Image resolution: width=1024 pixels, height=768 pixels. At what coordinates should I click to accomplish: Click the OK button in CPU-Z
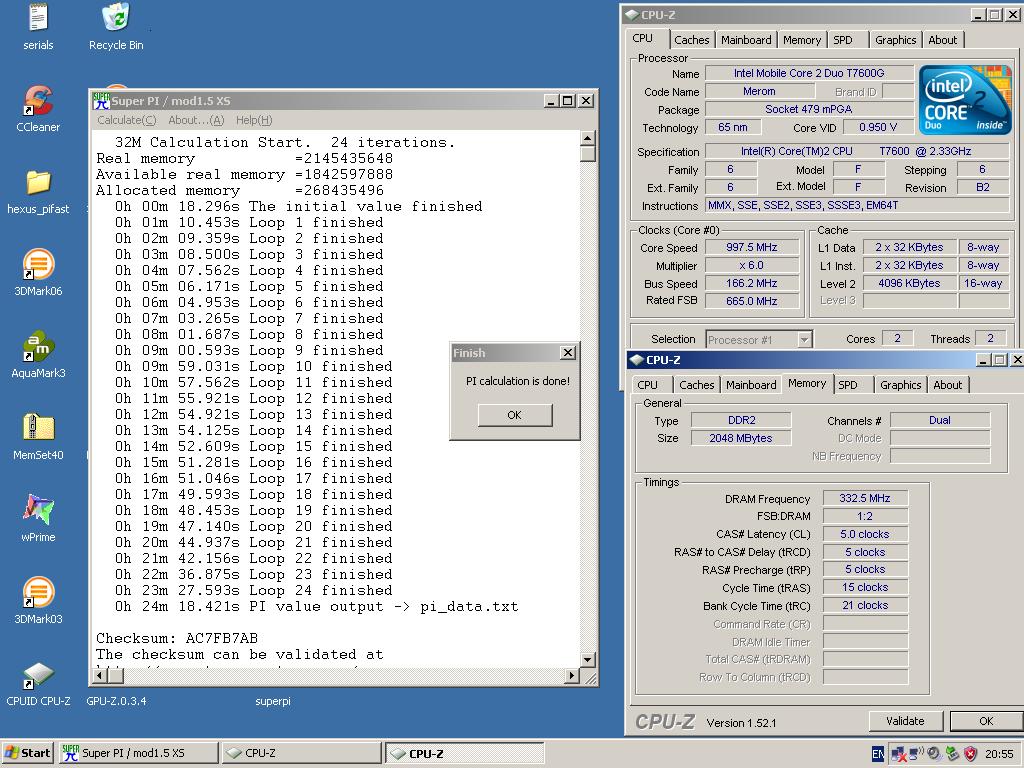[986, 721]
